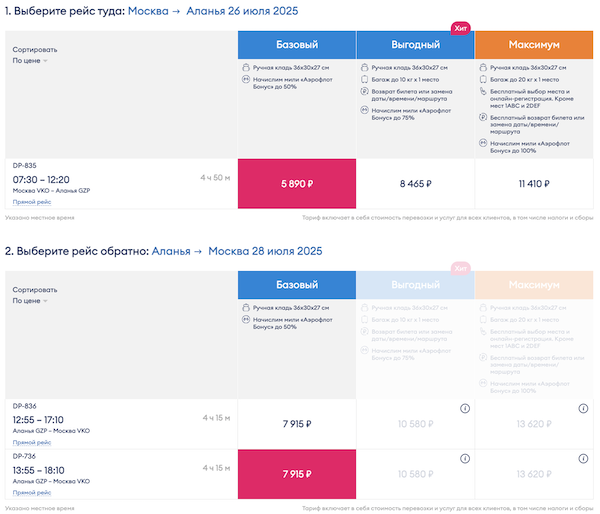Select 5 890 ₽ Базовый fare for DP-835
The height and width of the screenshot is (514, 600).
point(296,184)
